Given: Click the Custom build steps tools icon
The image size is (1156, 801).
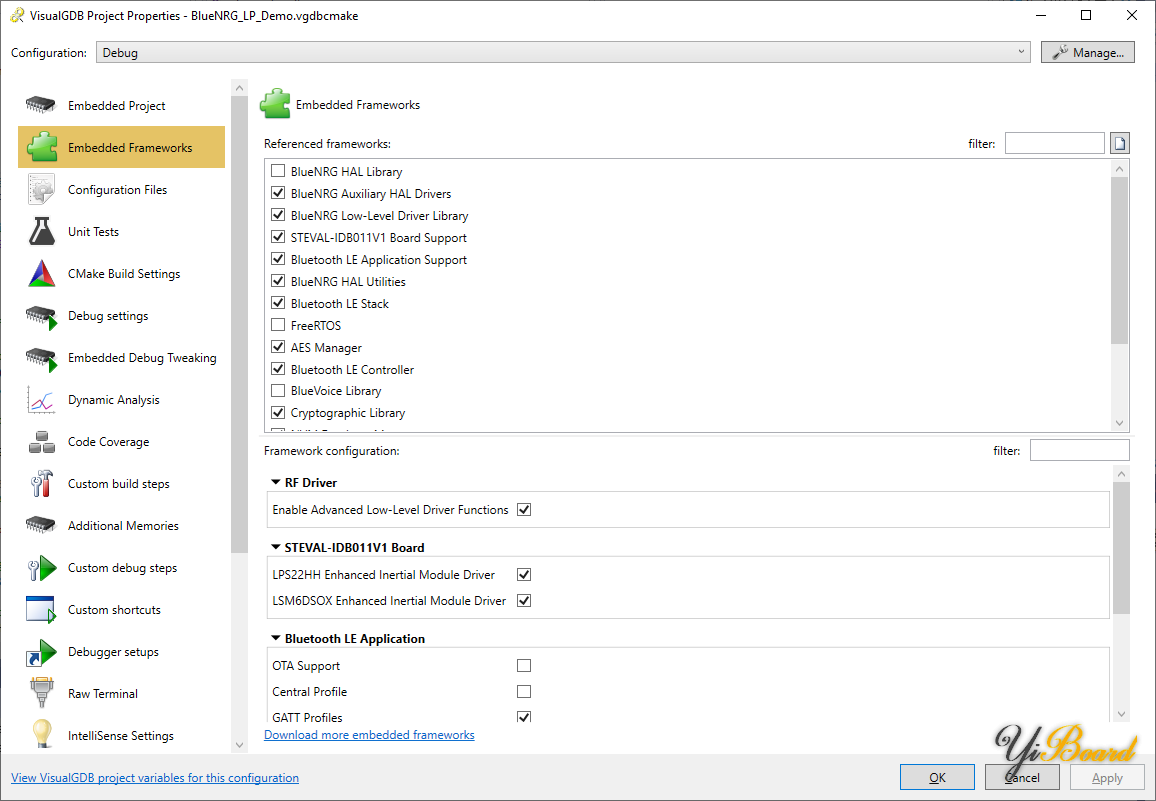Looking at the screenshot, I should tap(41, 484).
